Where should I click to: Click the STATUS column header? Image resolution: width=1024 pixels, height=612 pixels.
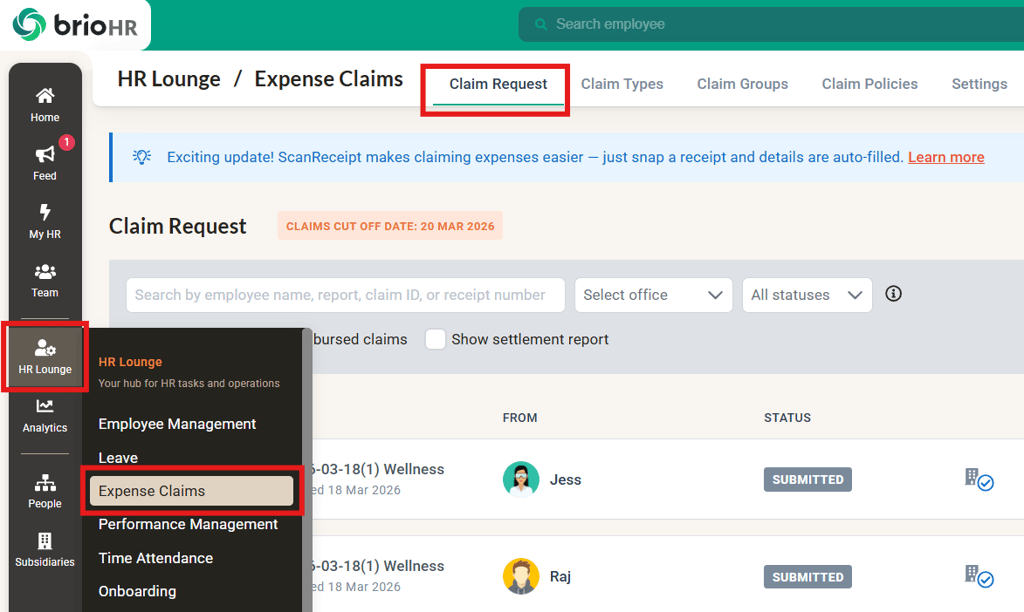(788, 418)
